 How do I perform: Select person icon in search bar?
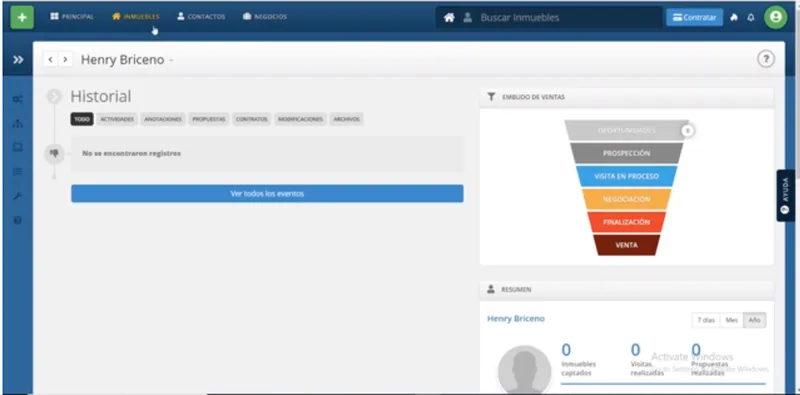[x=467, y=18]
